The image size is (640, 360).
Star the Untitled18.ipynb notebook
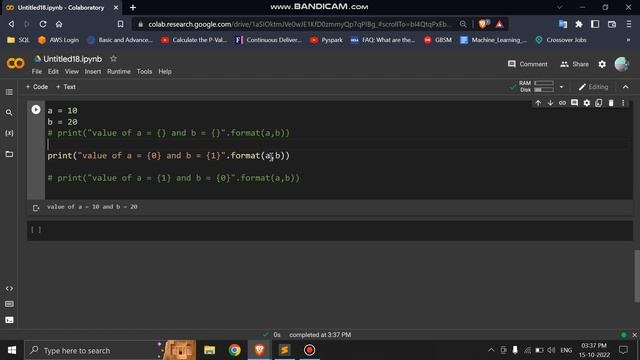tap(113, 59)
